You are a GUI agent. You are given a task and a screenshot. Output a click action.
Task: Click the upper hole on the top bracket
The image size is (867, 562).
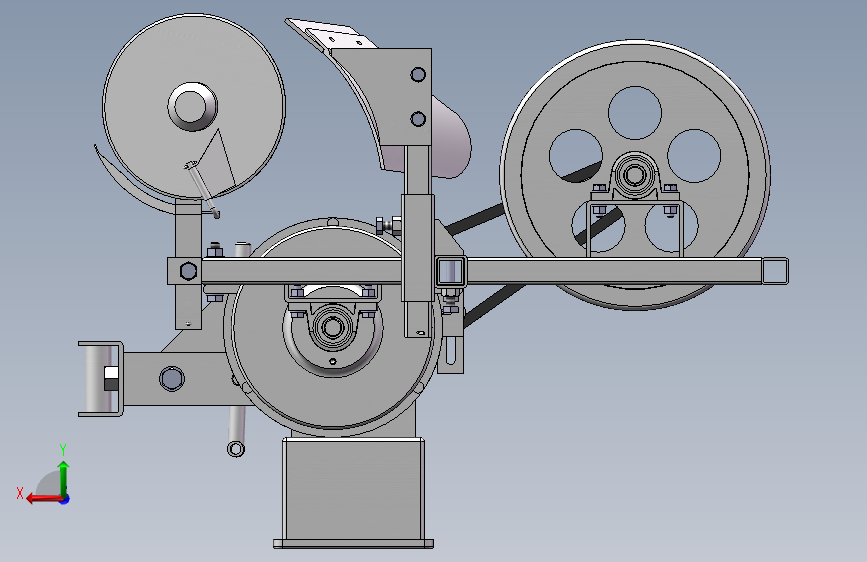pos(418,74)
